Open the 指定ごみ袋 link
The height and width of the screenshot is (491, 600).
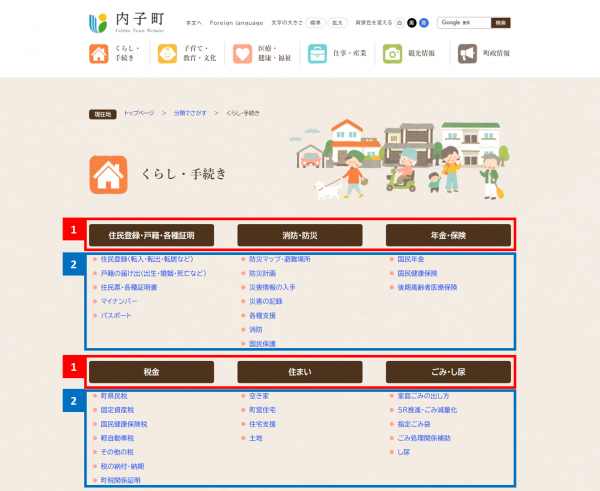(414, 424)
